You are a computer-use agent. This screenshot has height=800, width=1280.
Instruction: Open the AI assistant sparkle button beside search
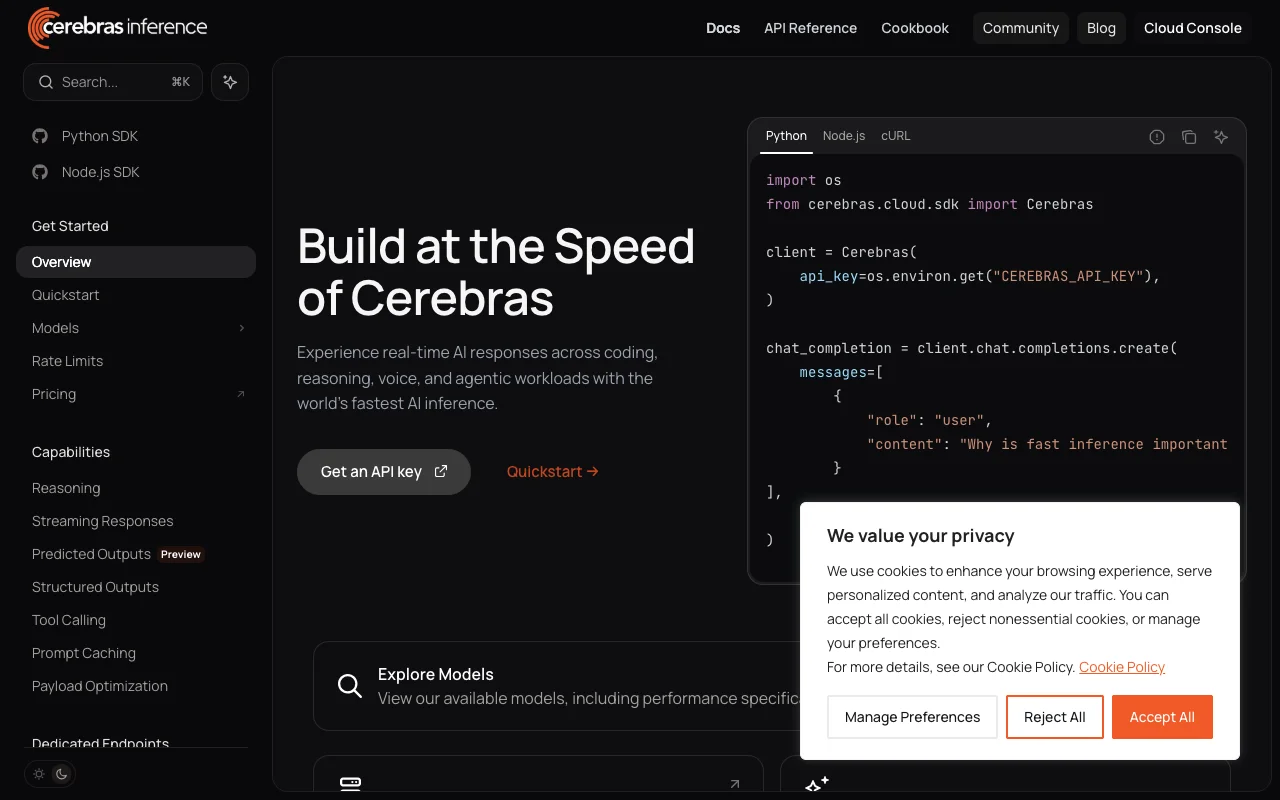tap(230, 82)
